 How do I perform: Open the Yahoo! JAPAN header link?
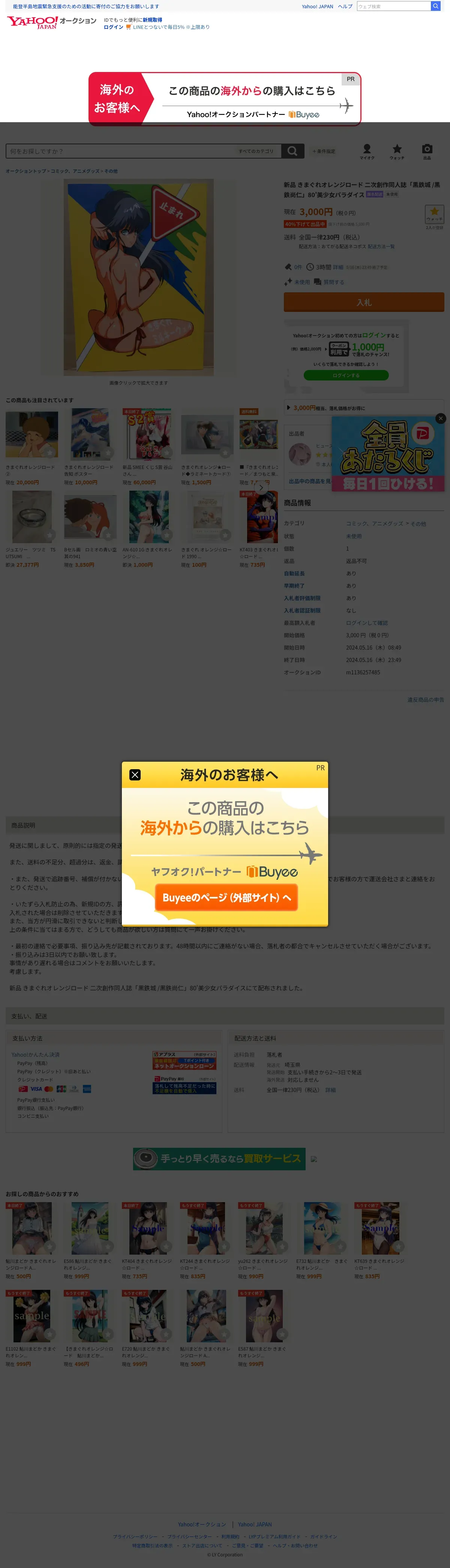click(x=317, y=6)
